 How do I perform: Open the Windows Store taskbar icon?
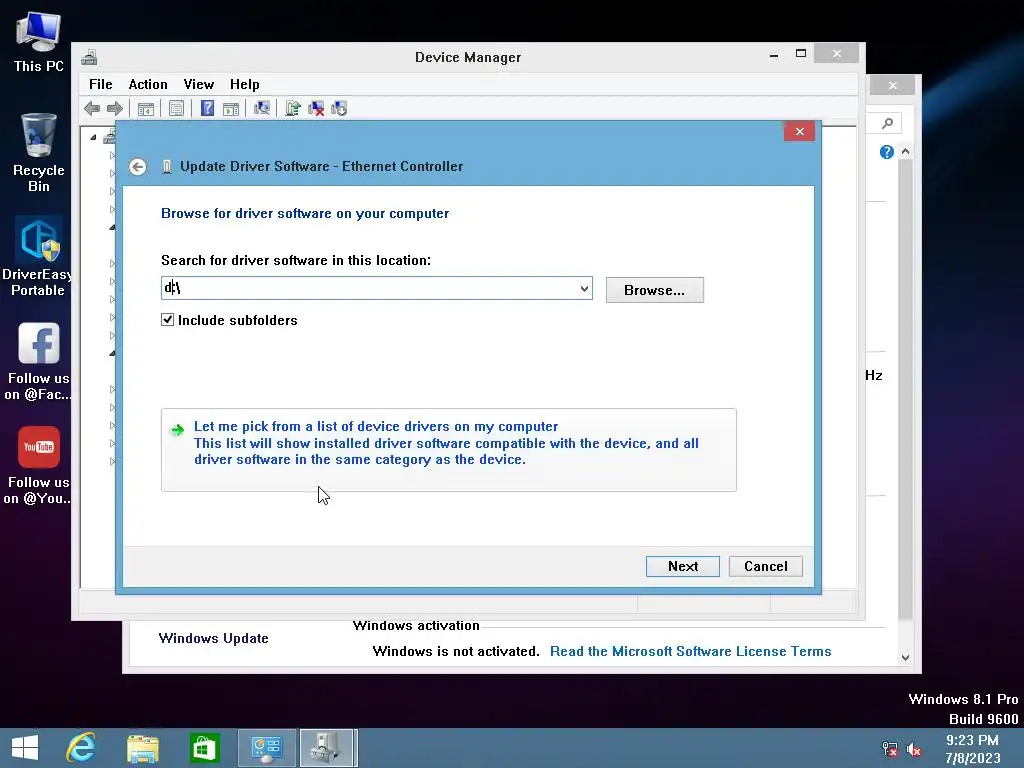[x=204, y=748]
